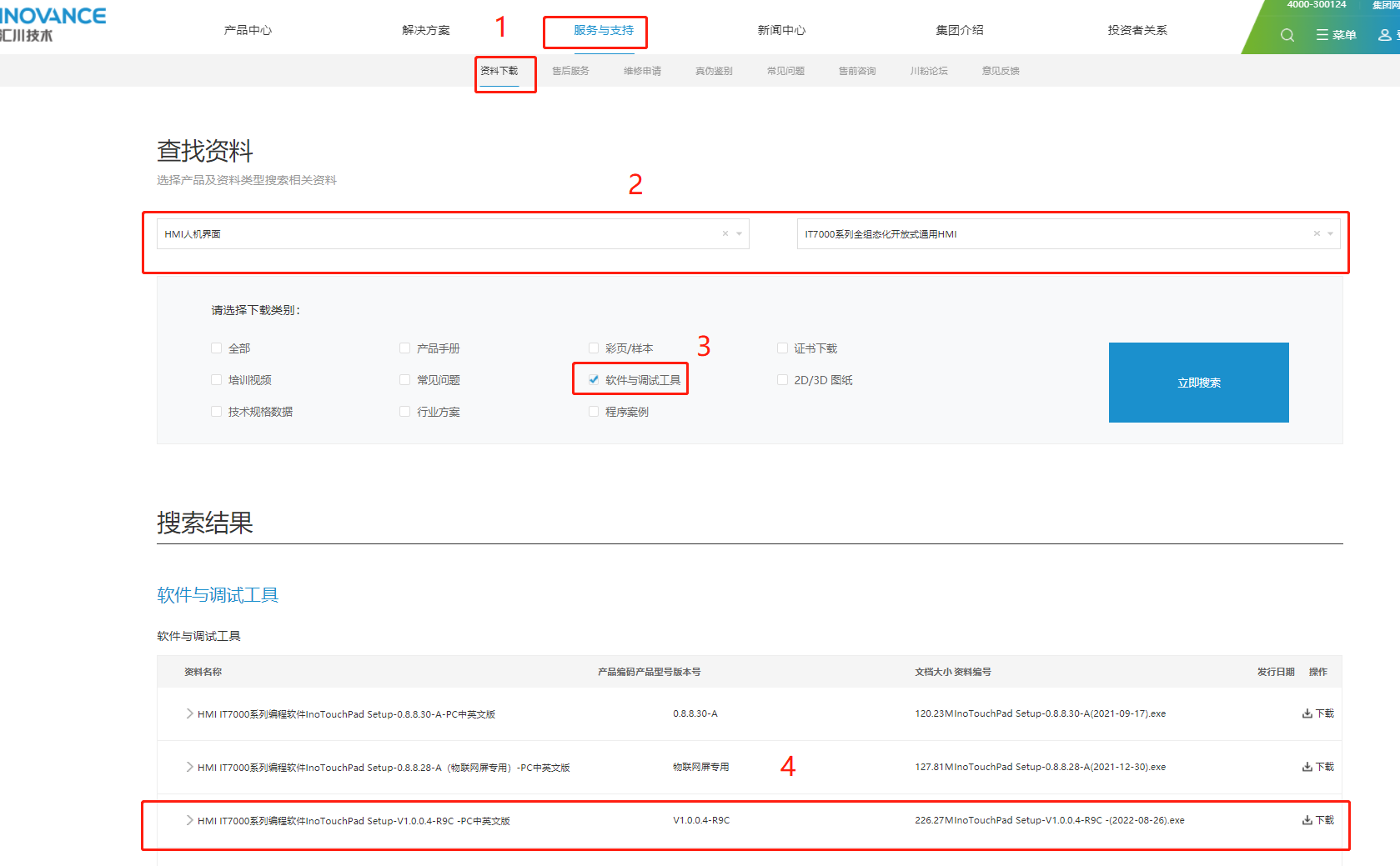Check the 2D/3D 图纸 checkbox
The image size is (1400, 866).
click(x=782, y=380)
